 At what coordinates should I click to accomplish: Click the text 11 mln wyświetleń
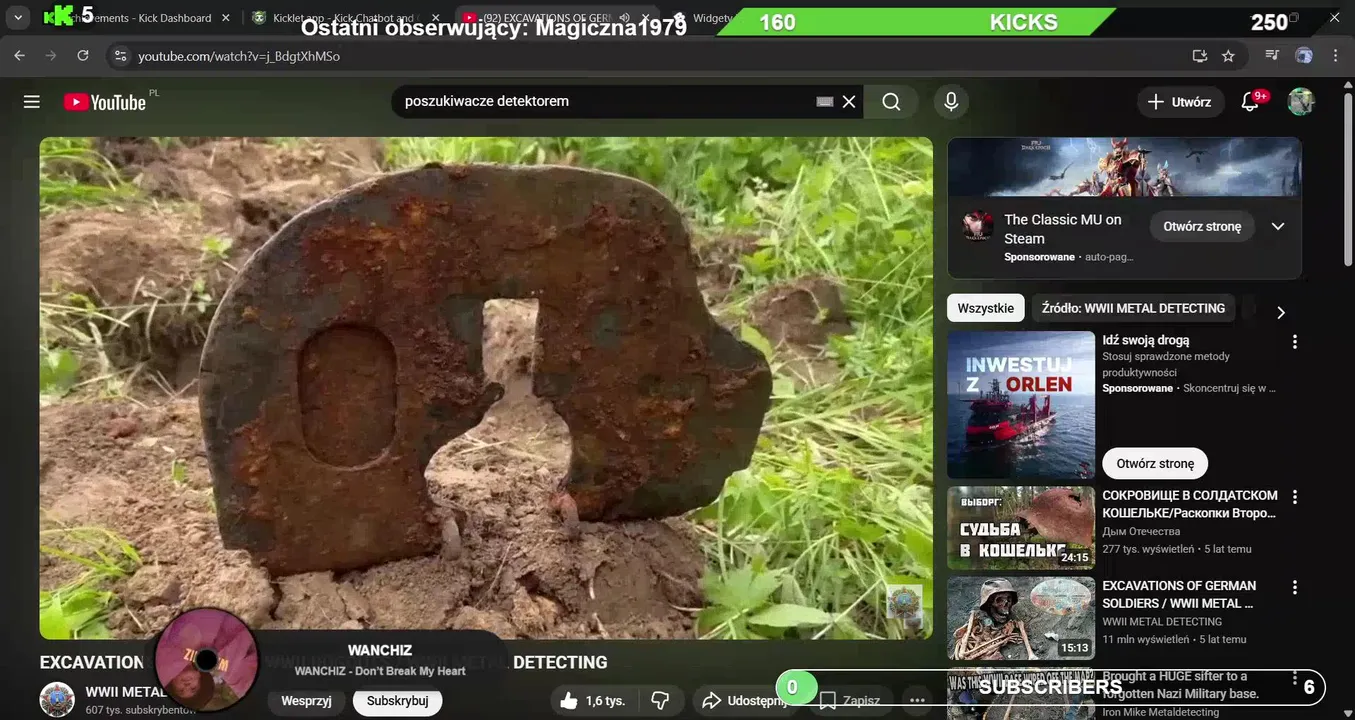coord(1146,639)
